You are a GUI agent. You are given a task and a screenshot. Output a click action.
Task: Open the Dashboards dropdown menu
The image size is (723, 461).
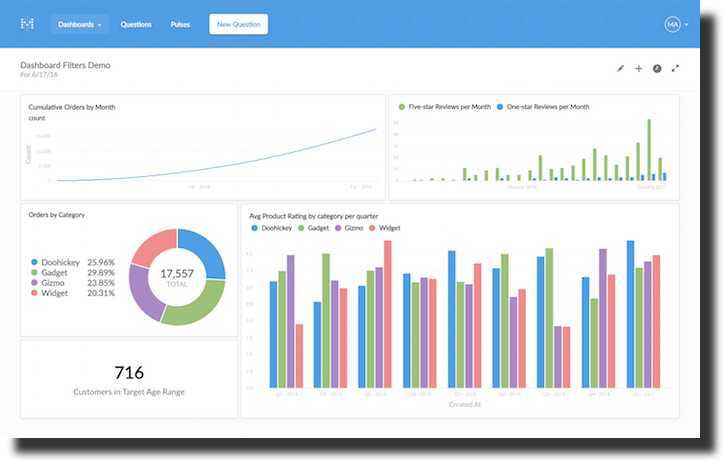[x=80, y=24]
